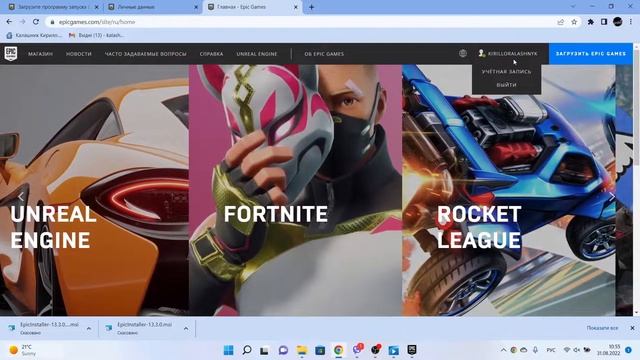Open Viber from the taskbar
The width and height of the screenshot is (640, 360).
click(357, 350)
